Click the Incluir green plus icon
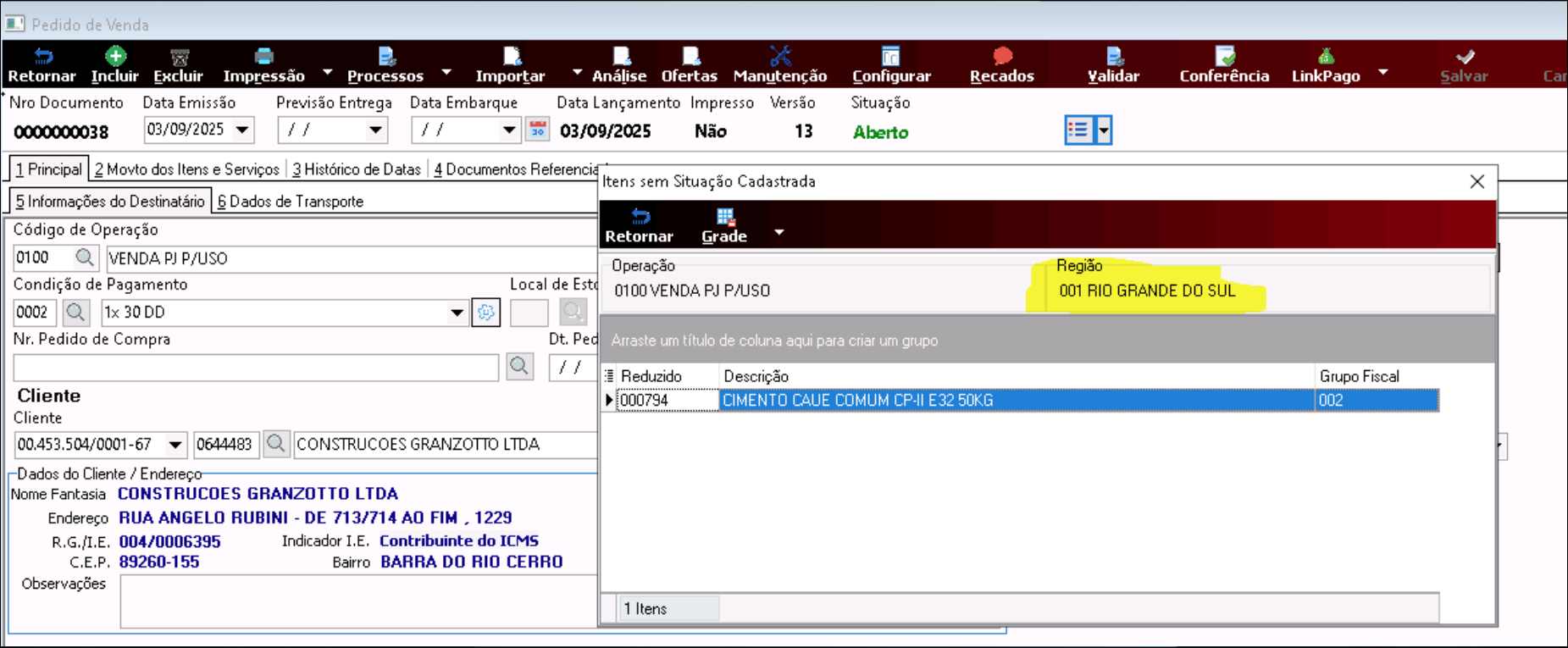1568x648 pixels. [114, 57]
